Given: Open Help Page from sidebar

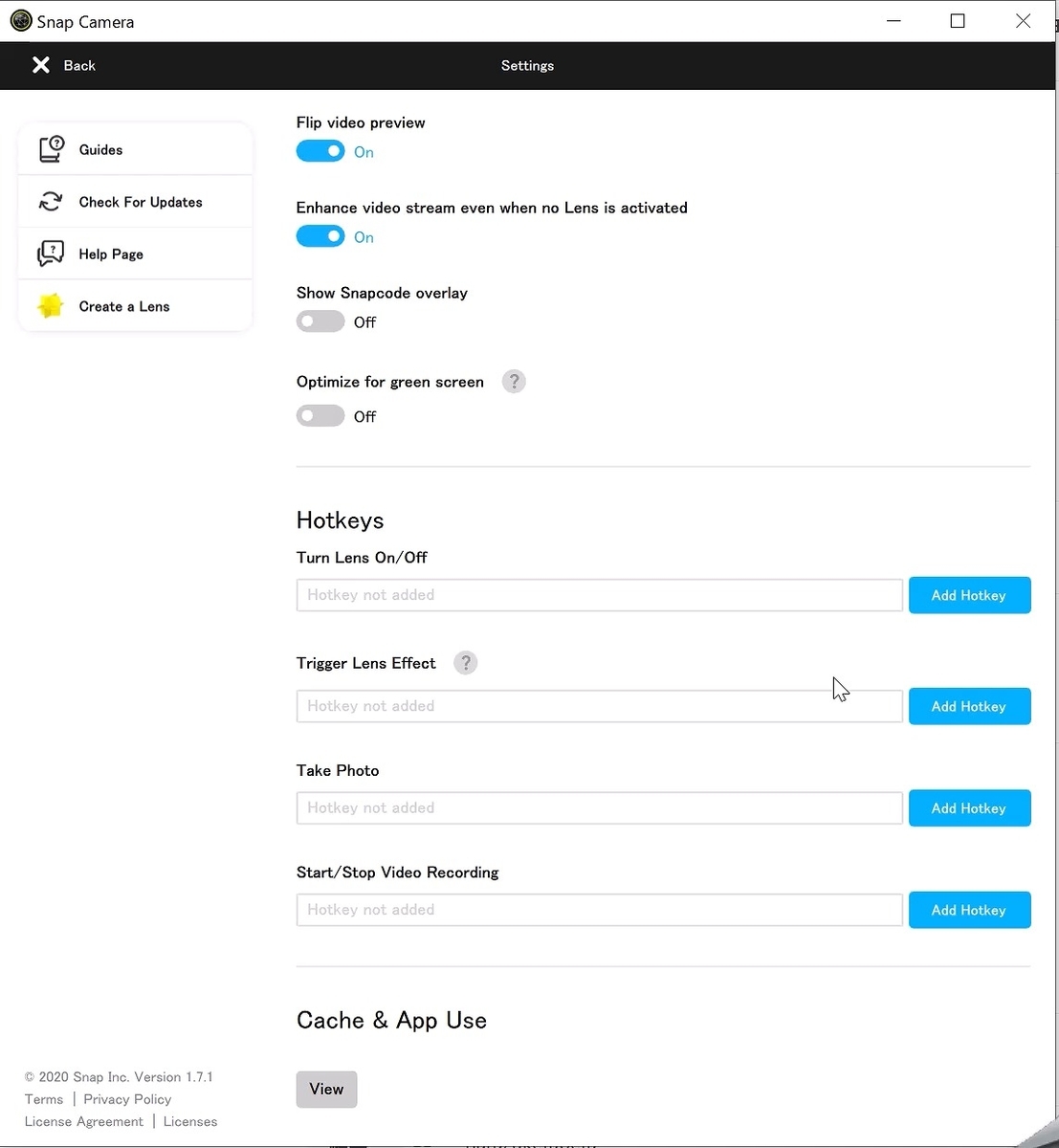Looking at the screenshot, I should pyautogui.click(x=135, y=254).
